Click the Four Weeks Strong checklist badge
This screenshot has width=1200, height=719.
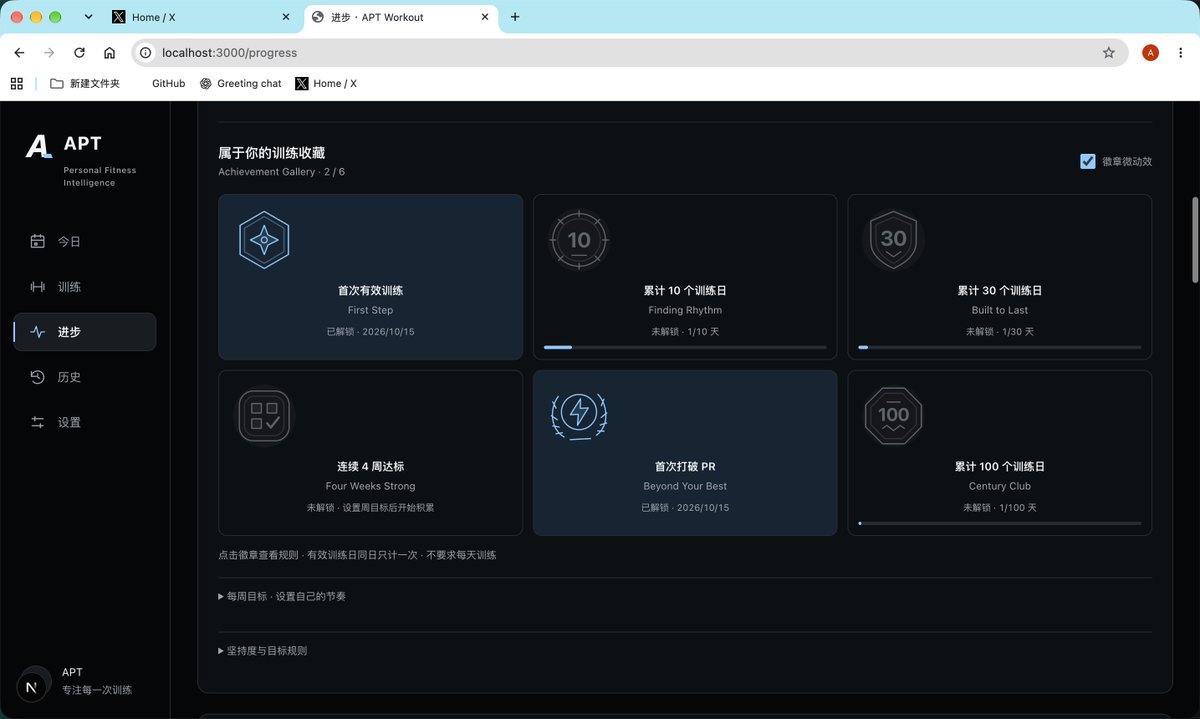click(x=264, y=415)
